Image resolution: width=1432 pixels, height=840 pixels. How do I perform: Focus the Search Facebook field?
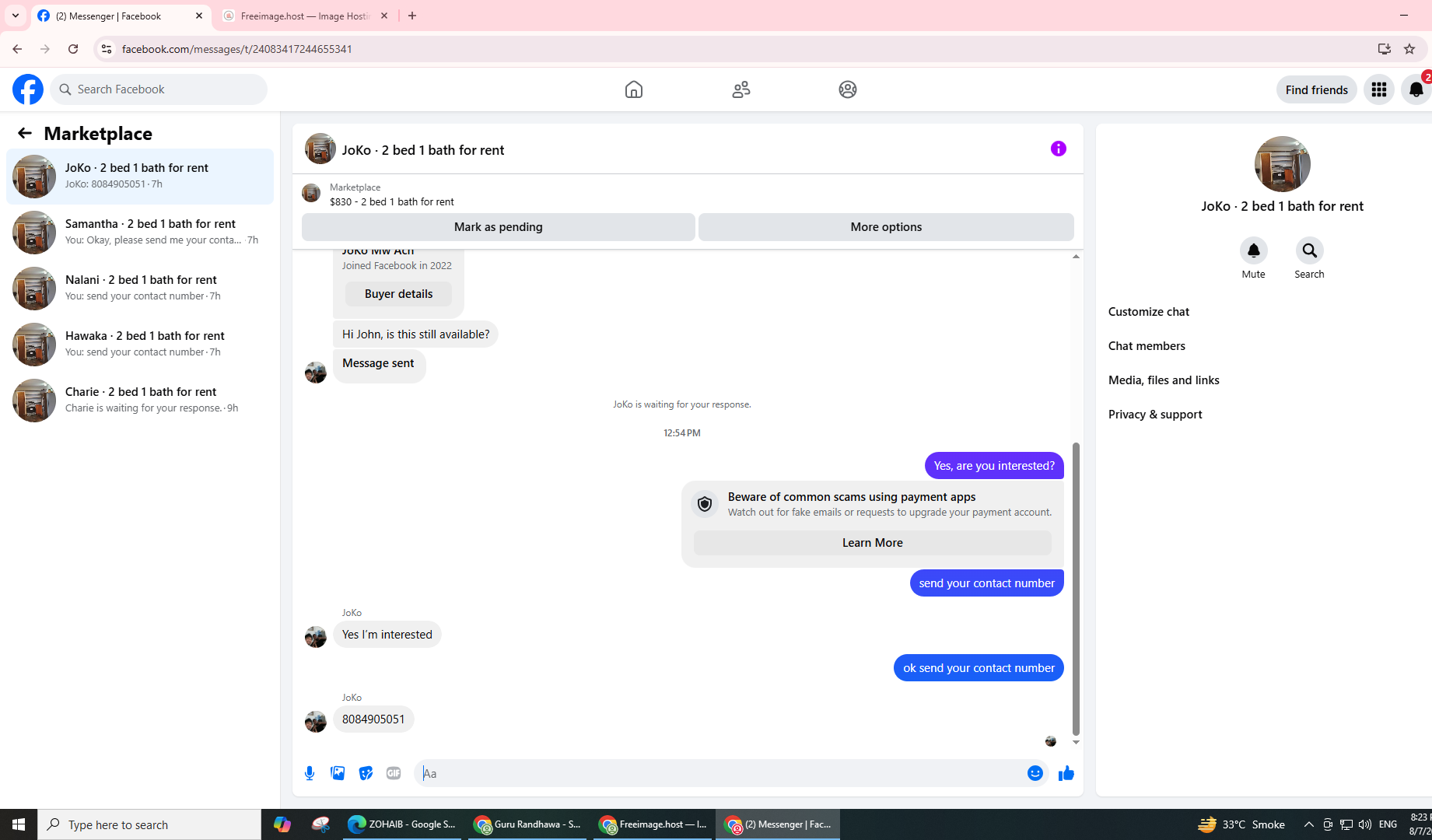[159, 89]
